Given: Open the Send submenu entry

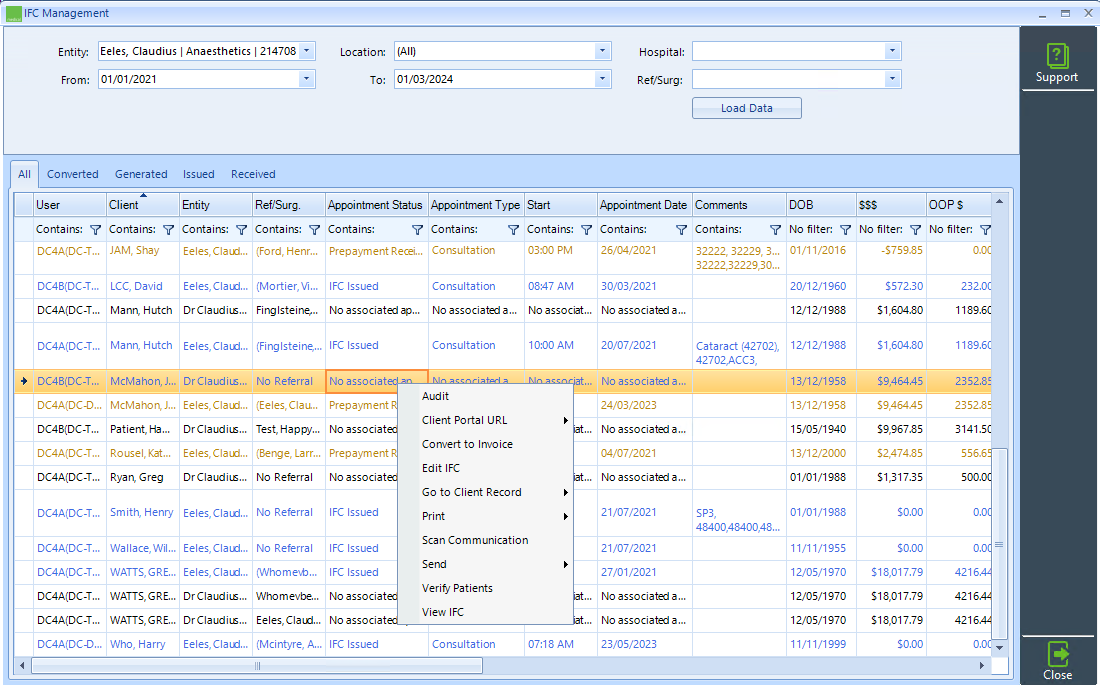Looking at the screenshot, I should 485,564.
